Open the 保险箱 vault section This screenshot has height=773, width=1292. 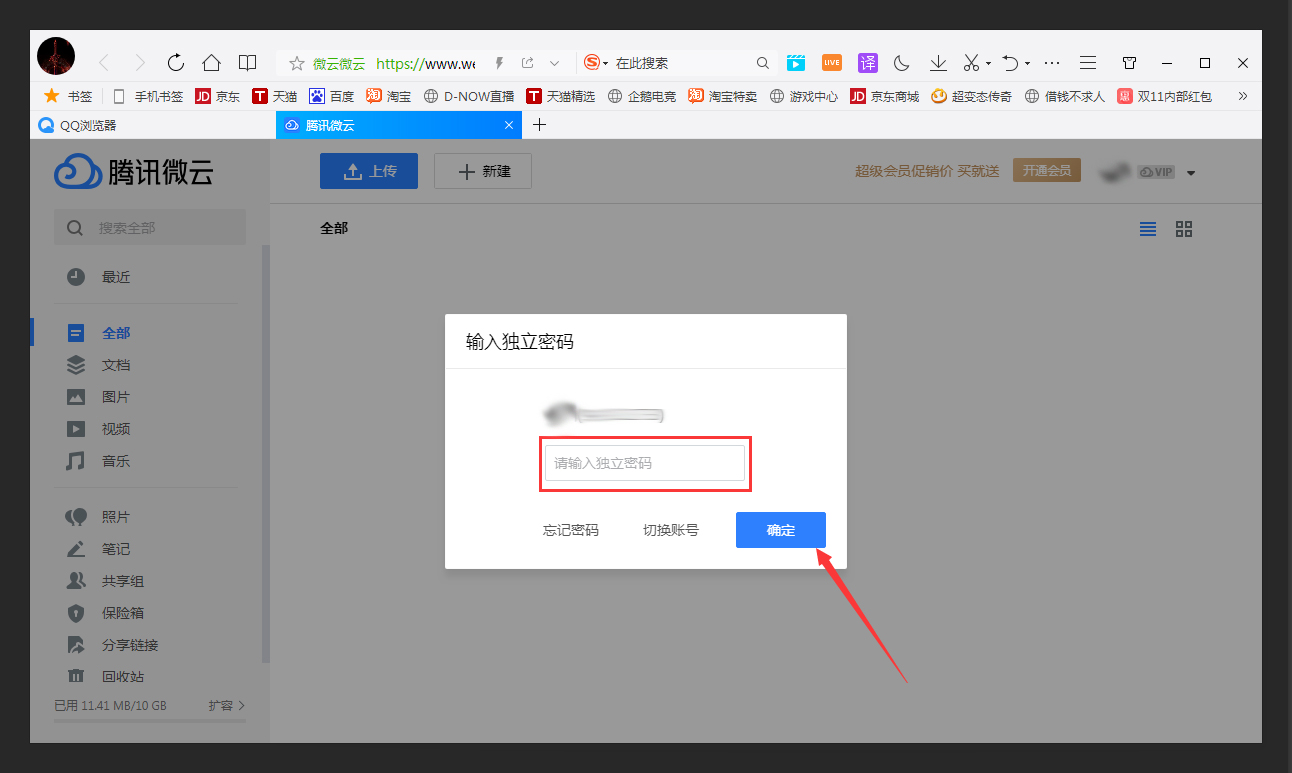tap(116, 612)
